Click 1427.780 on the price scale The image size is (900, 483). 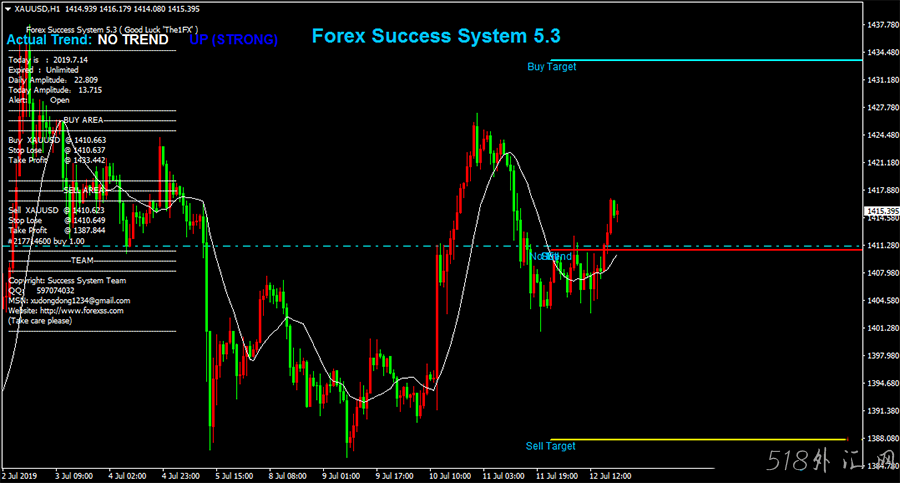(x=883, y=107)
